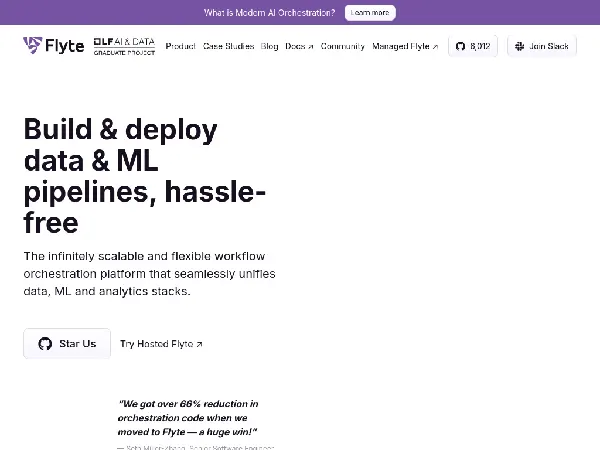
Task: Click the Slack icon in Join Slack
Action: 519,46
